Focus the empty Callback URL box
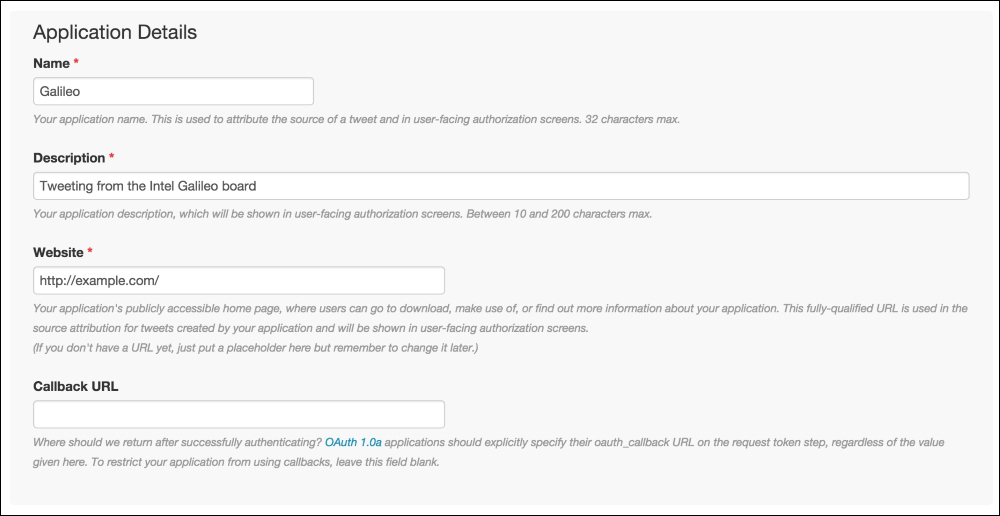Screen dimensions: 1000x516 coord(239,414)
